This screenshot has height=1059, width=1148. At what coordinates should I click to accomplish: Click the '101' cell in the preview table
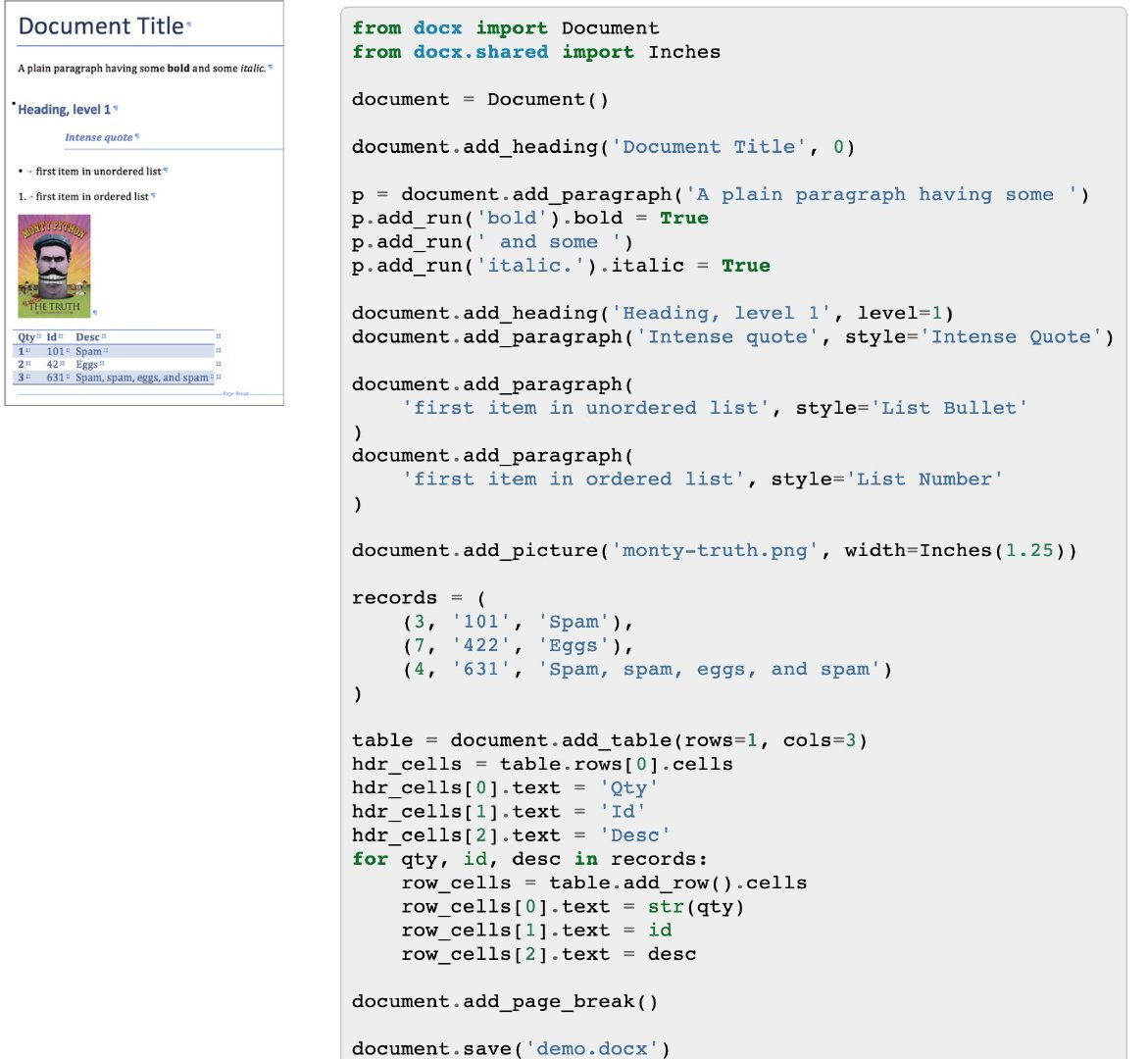(x=55, y=351)
